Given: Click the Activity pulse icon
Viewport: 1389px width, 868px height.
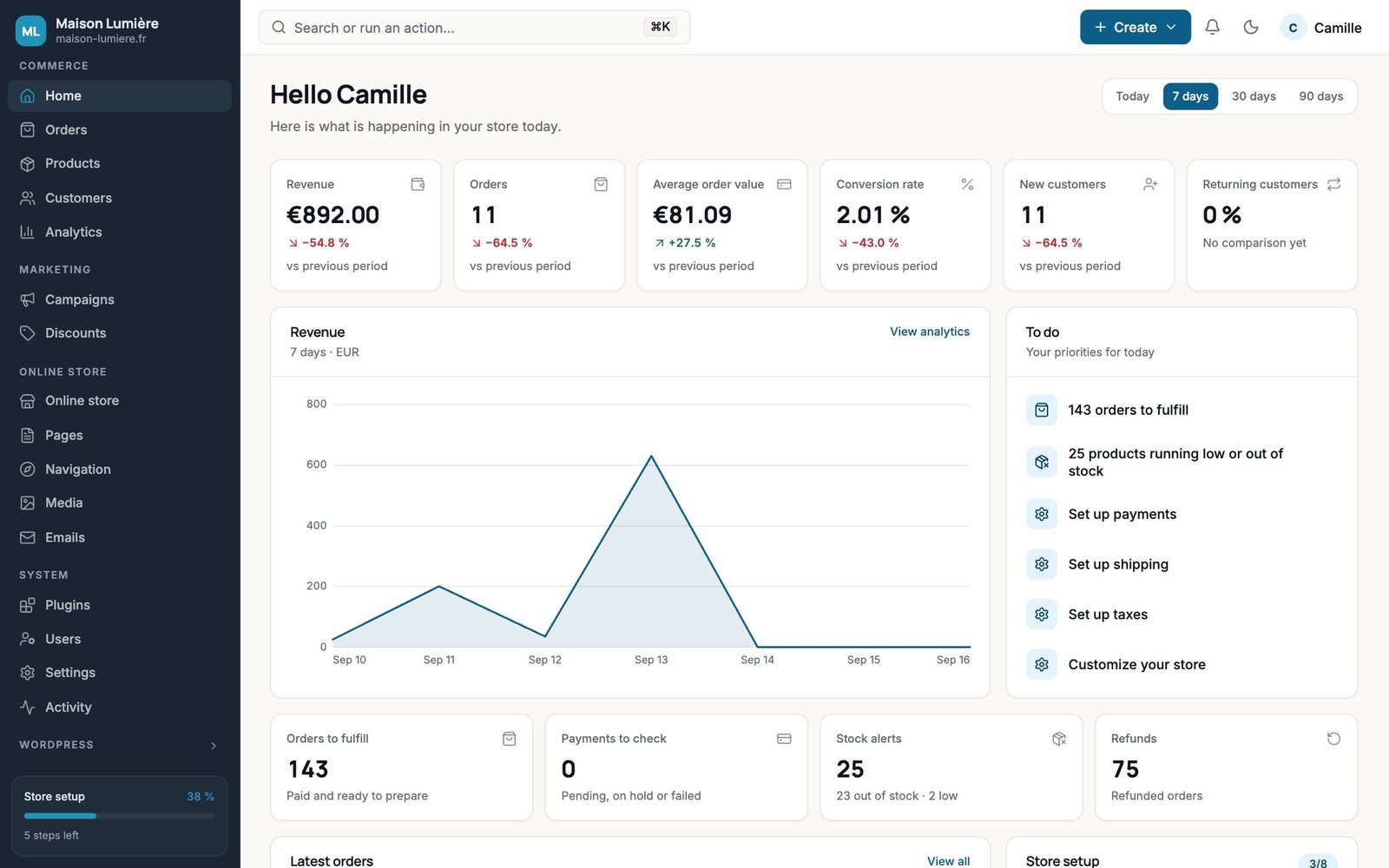Looking at the screenshot, I should click(x=28, y=707).
